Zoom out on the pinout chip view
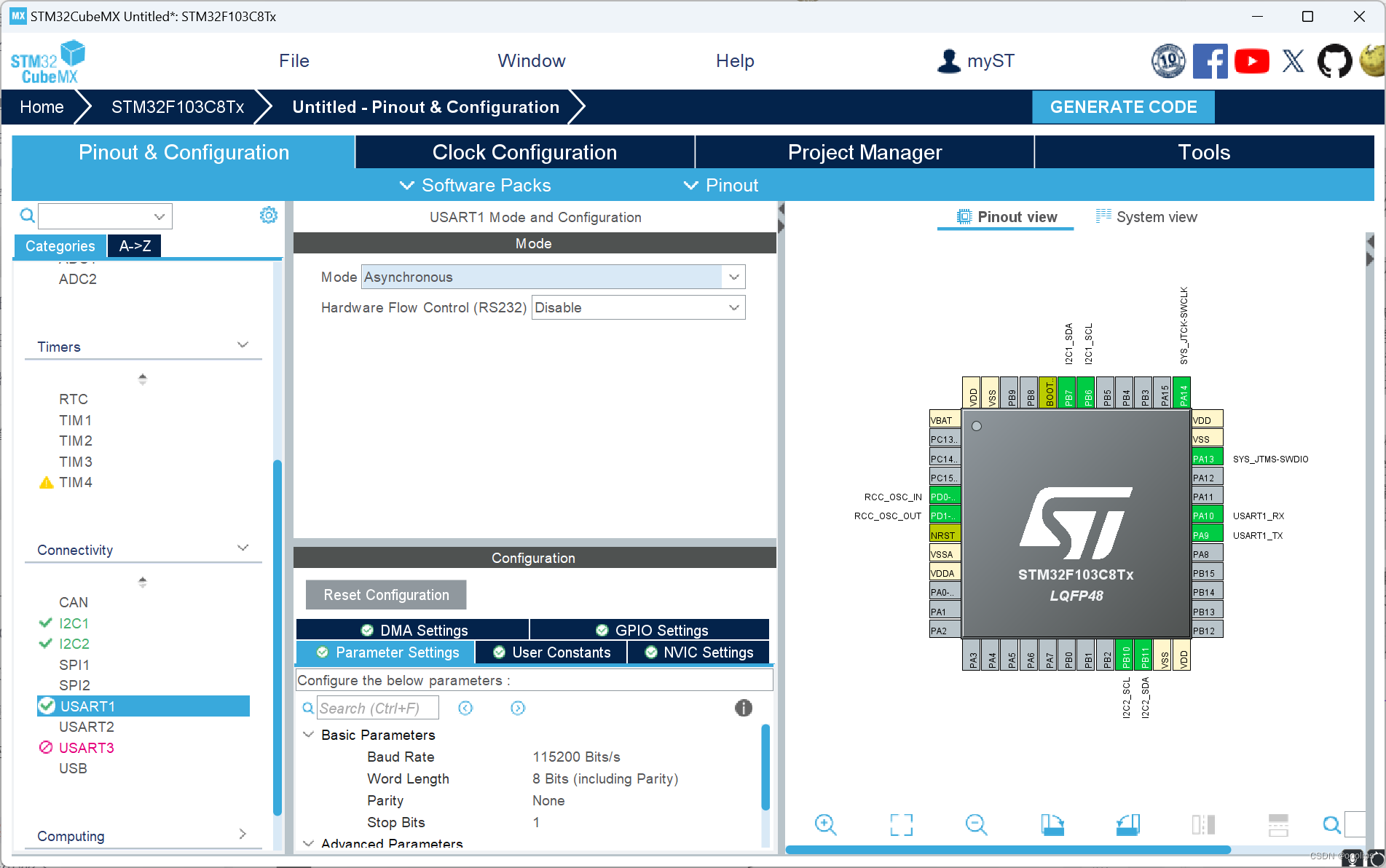The height and width of the screenshot is (868, 1386). coord(976,824)
